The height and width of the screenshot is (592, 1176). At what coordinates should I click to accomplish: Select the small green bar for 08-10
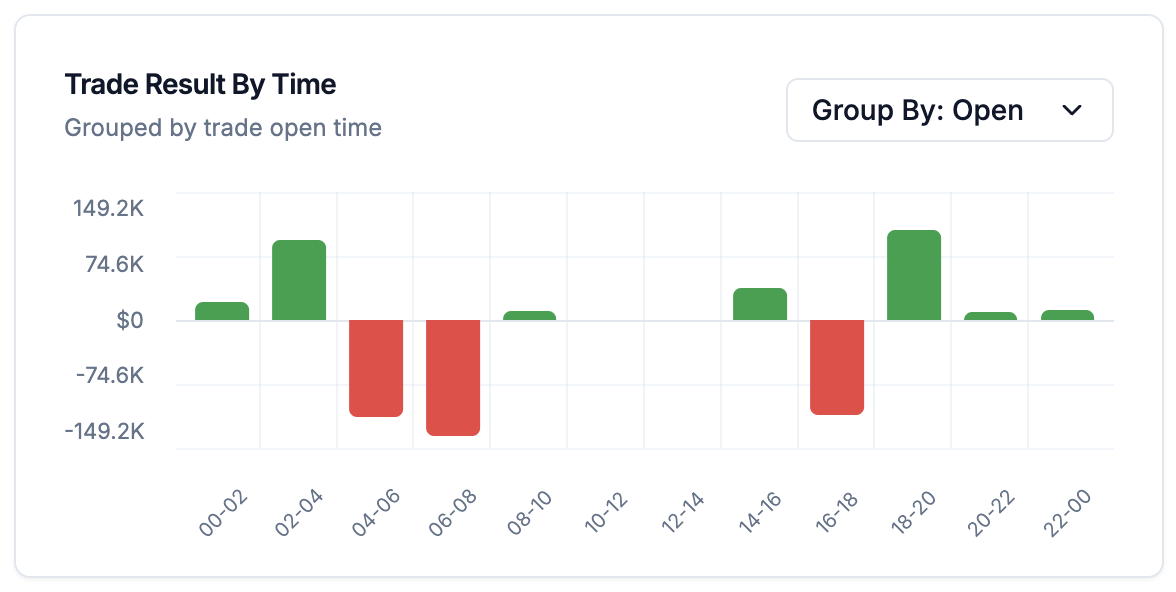(x=529, y=313)
